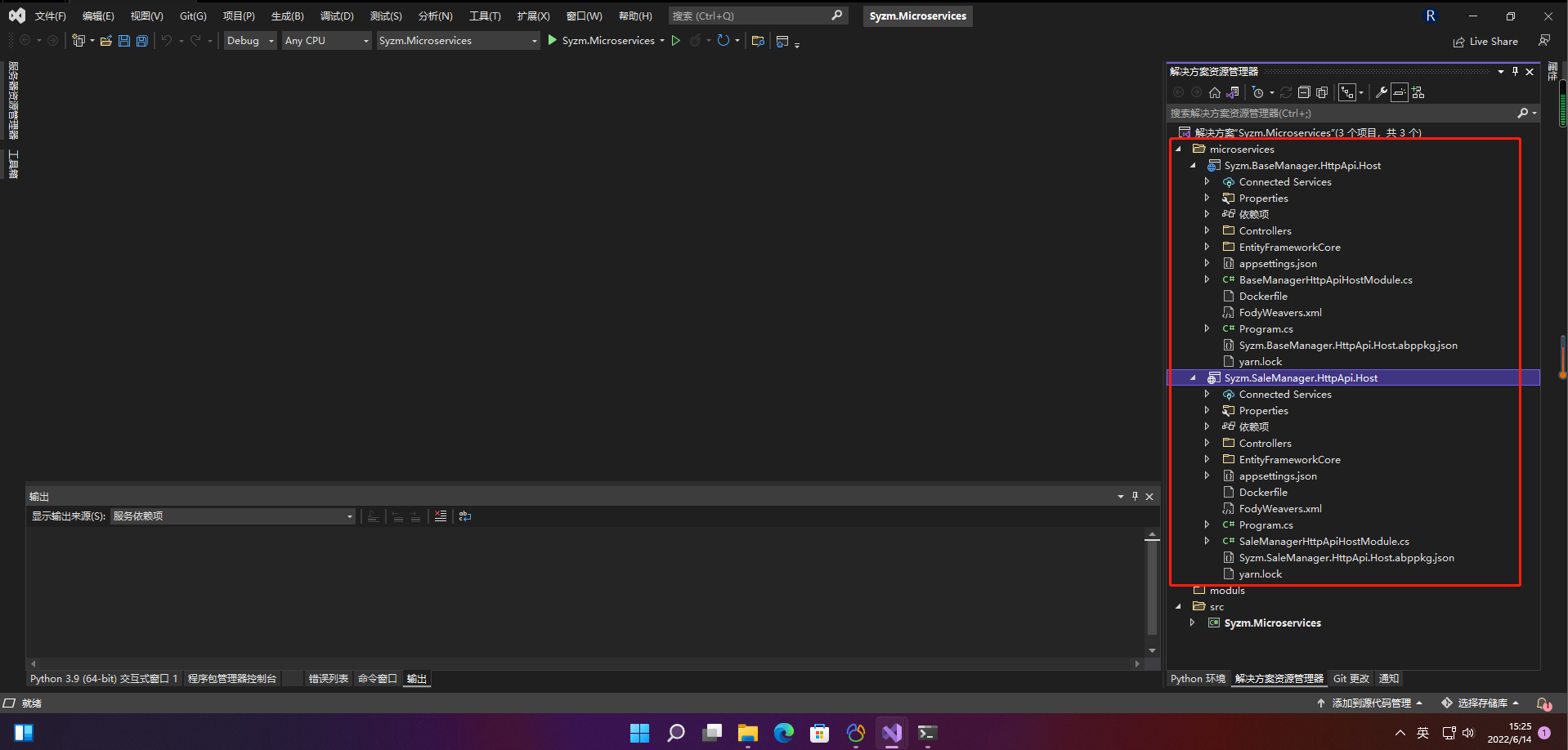Expand the Syzm.Microservices project under src

click(x=1193, y=623)
